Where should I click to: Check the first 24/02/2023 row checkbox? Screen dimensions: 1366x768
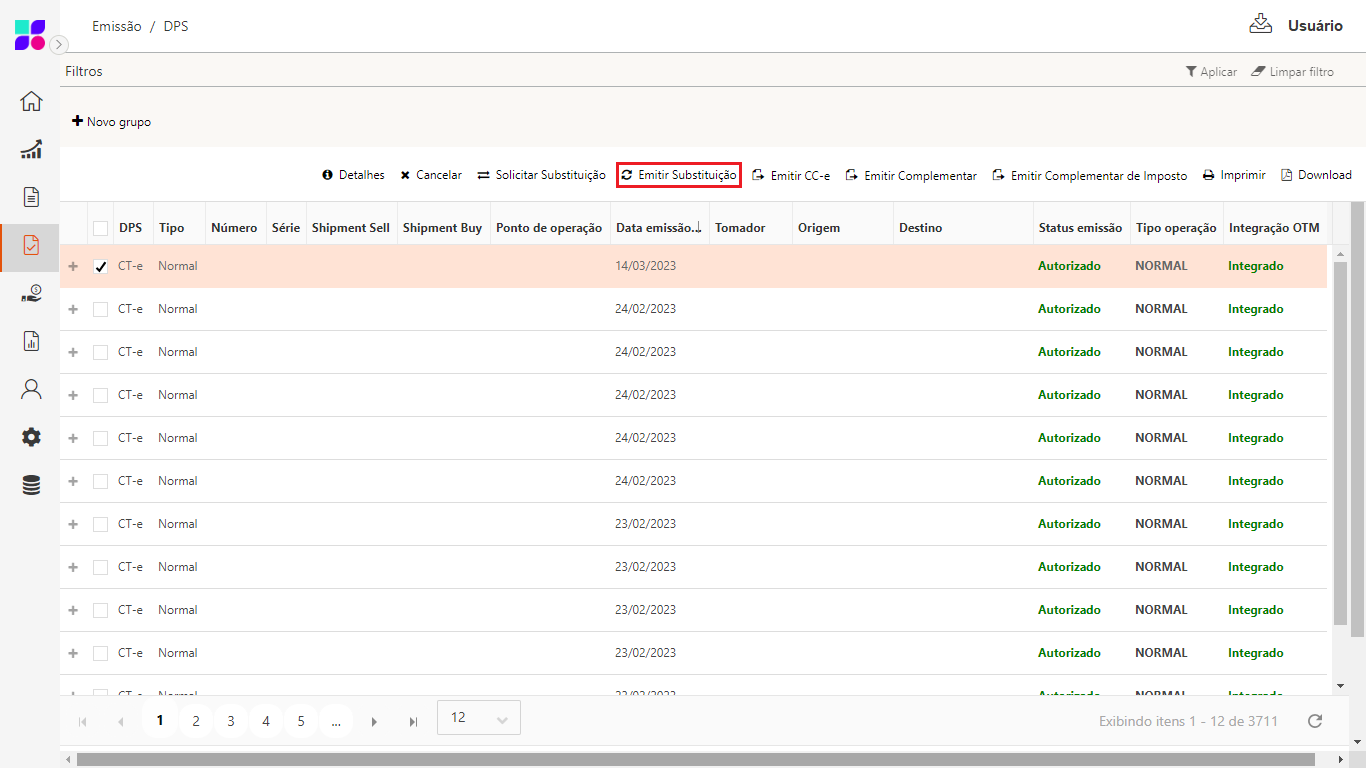[100, 310]
